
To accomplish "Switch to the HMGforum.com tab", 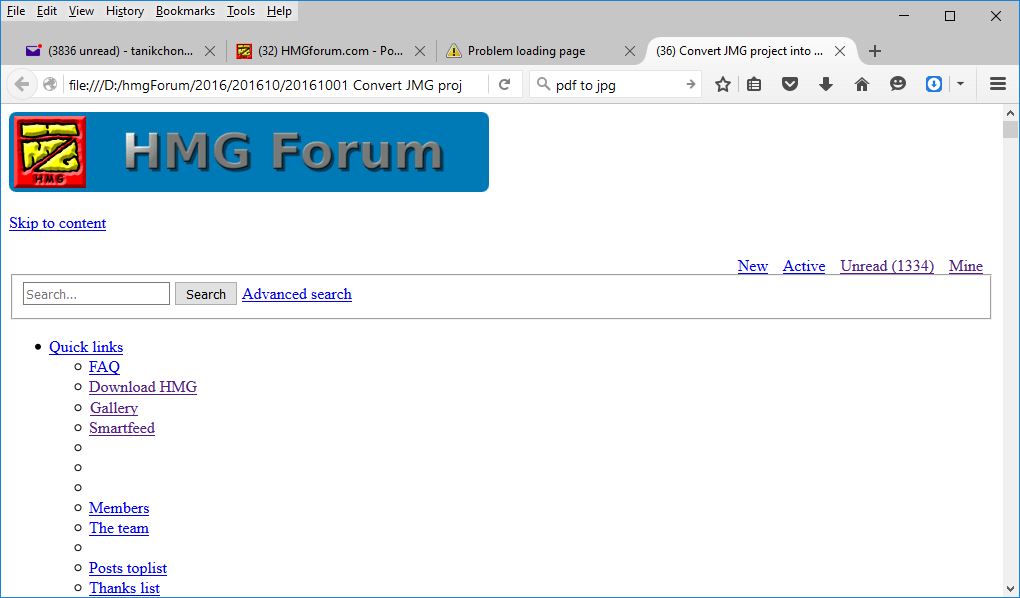I will pyautogui.click(x=330, y=51).
